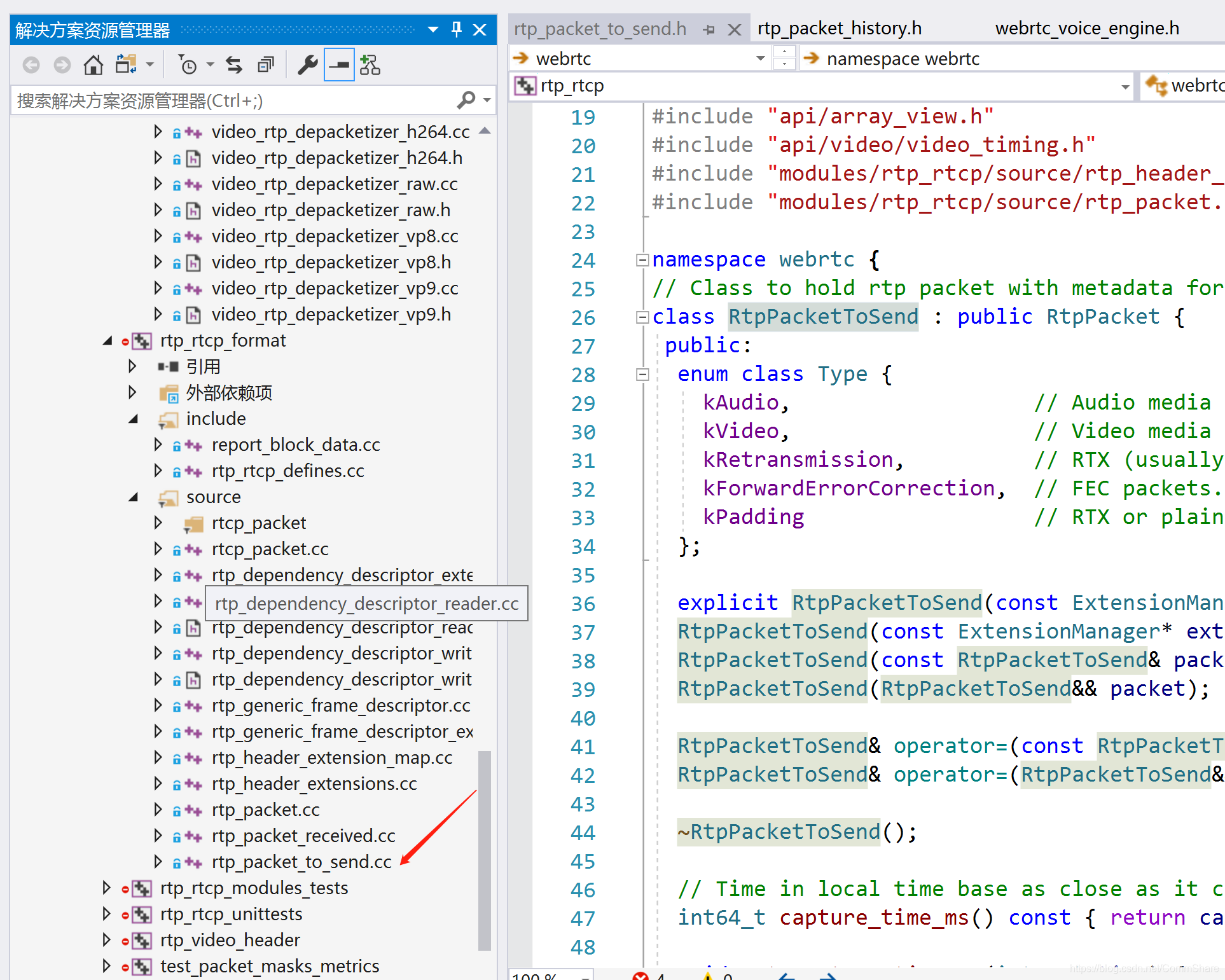This screenshot has width=1225, height=980.
Task: Expand the 引用 references node
Action: (132, 366)
